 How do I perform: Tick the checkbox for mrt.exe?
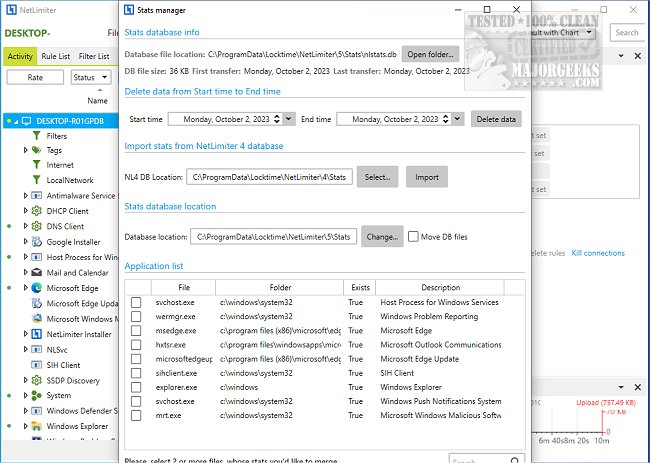(136, 415)
